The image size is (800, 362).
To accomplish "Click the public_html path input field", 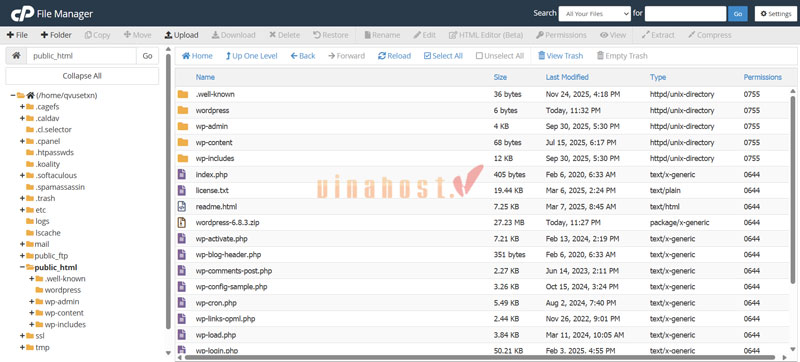I will point(82,56).
